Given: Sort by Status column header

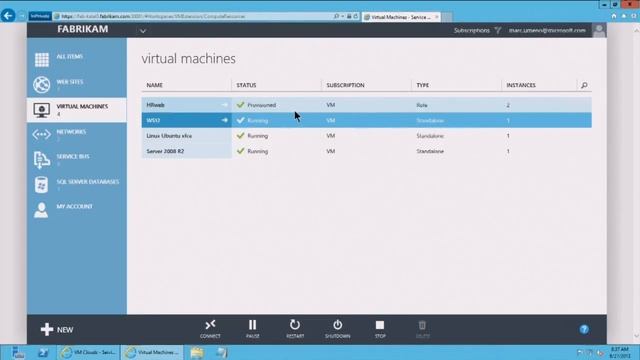Looking at the screenshot, I should tap(246, 85).
